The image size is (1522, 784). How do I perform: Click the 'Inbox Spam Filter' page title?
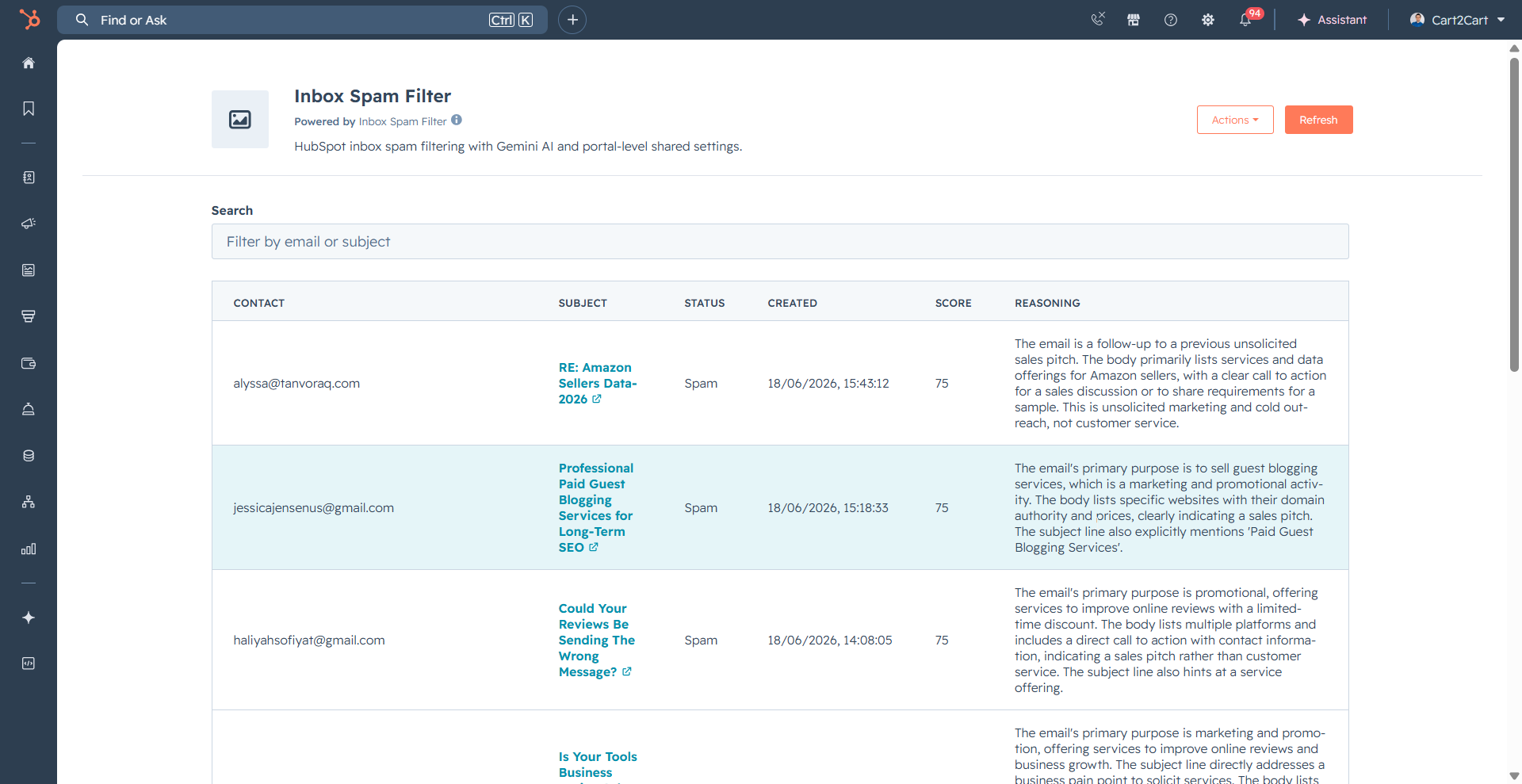373,96
